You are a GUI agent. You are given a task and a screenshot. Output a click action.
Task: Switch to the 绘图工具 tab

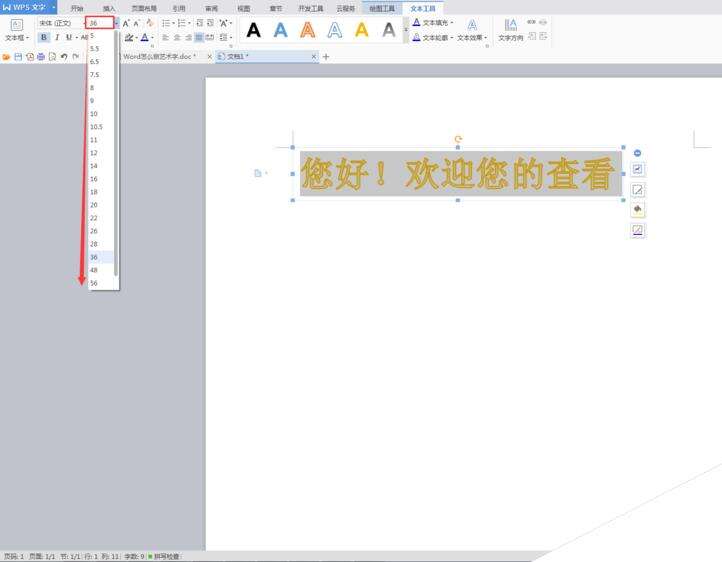click(x=382, y=8)
